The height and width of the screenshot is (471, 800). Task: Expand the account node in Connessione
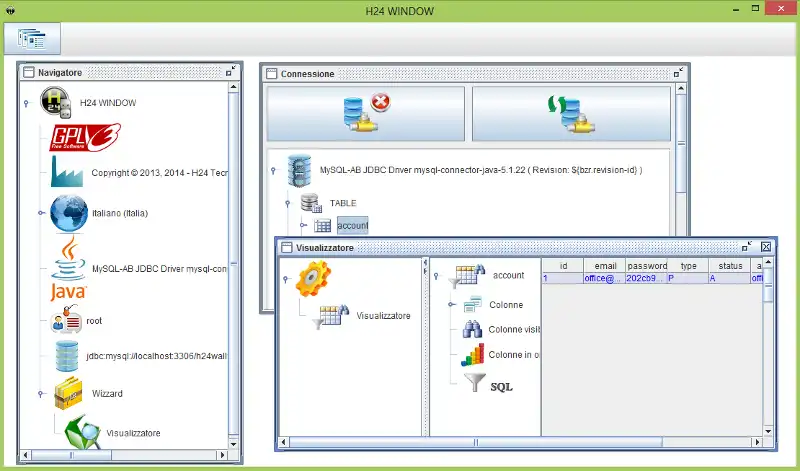[x=303, y=225]
